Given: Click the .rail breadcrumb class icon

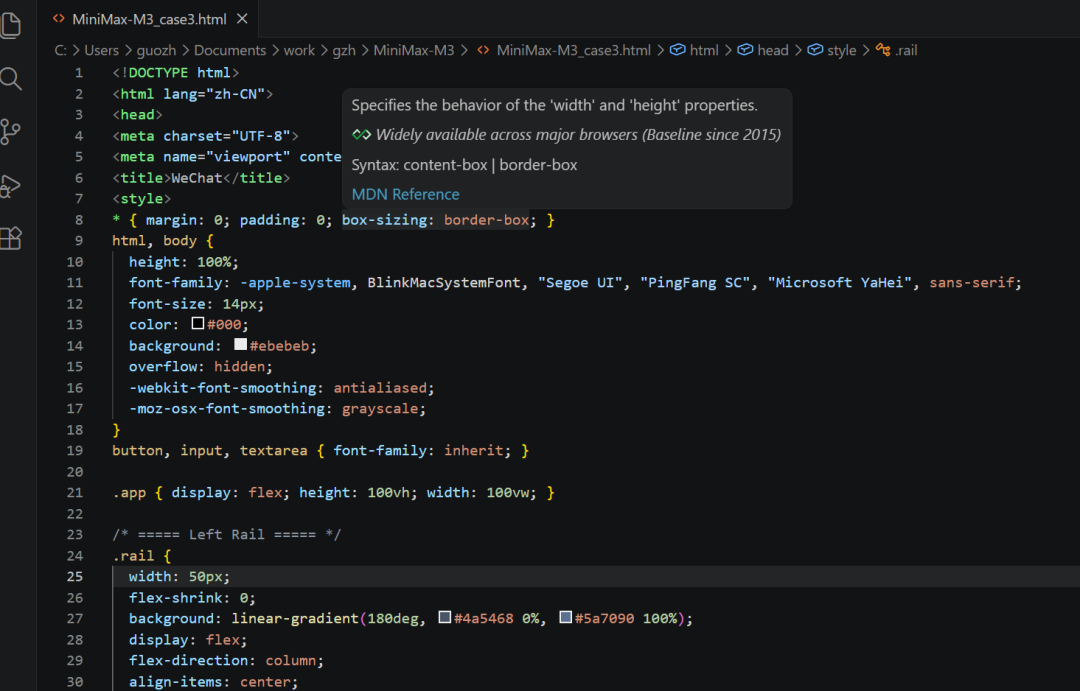Looking at the screenshot, I should (883, 50).
